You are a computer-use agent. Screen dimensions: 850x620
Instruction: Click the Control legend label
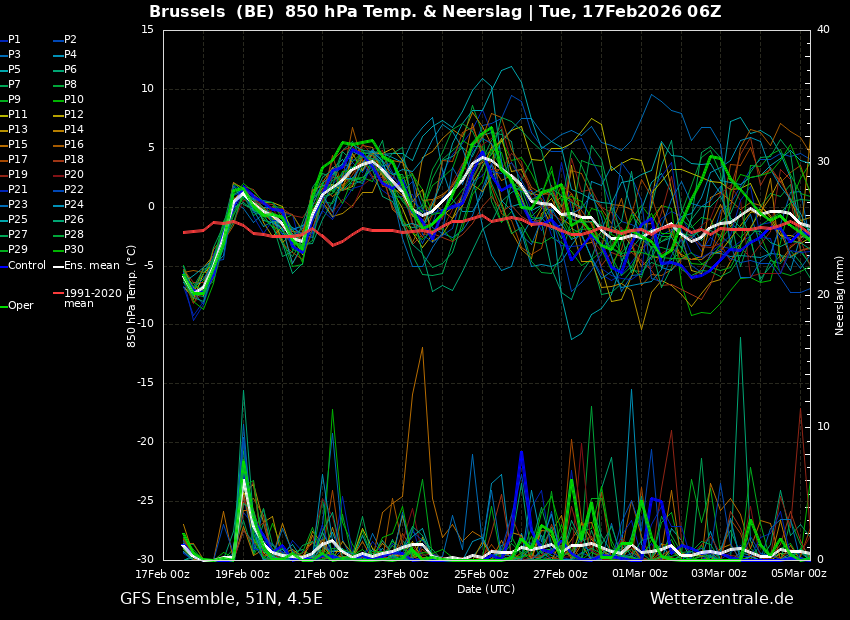26,265
